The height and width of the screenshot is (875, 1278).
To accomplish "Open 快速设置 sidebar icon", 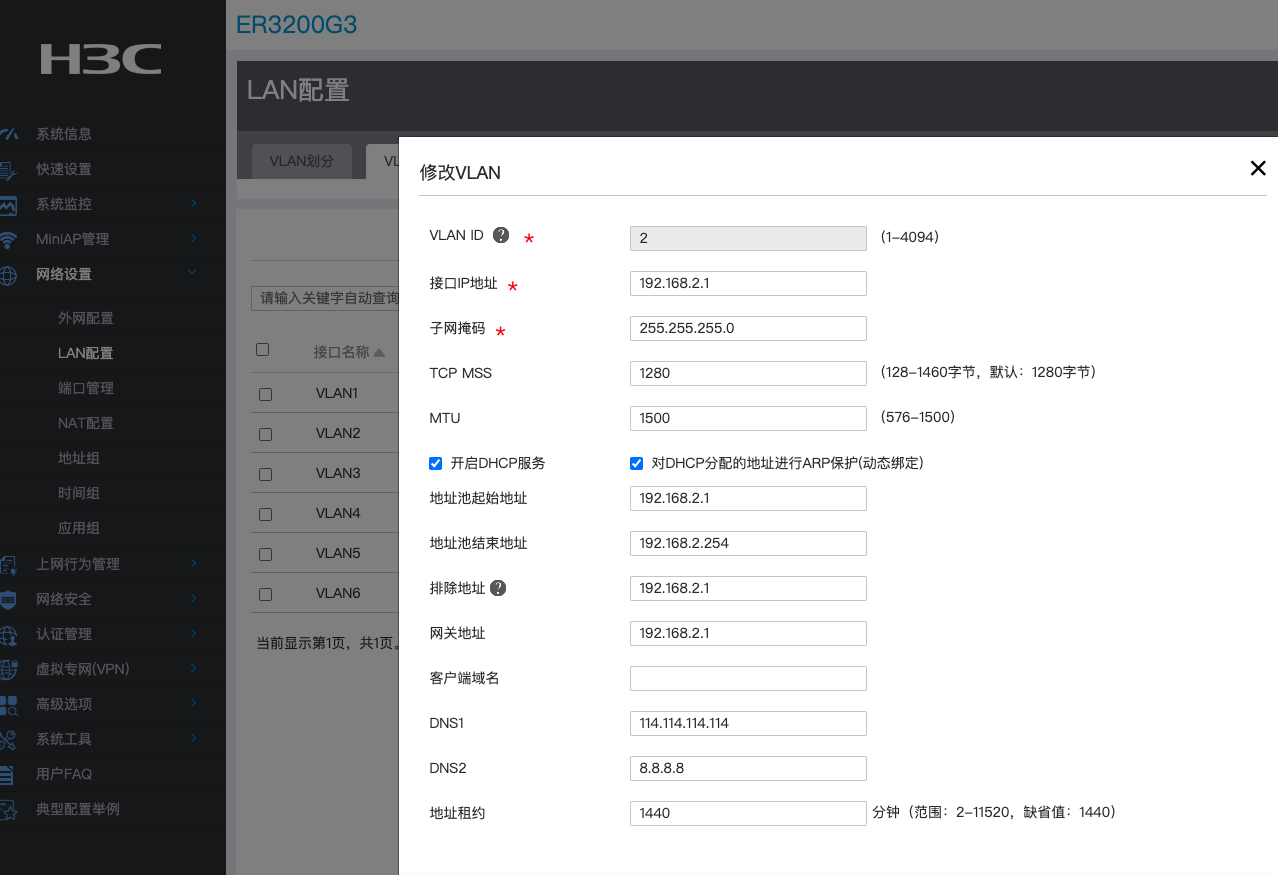I will point(8,170).
